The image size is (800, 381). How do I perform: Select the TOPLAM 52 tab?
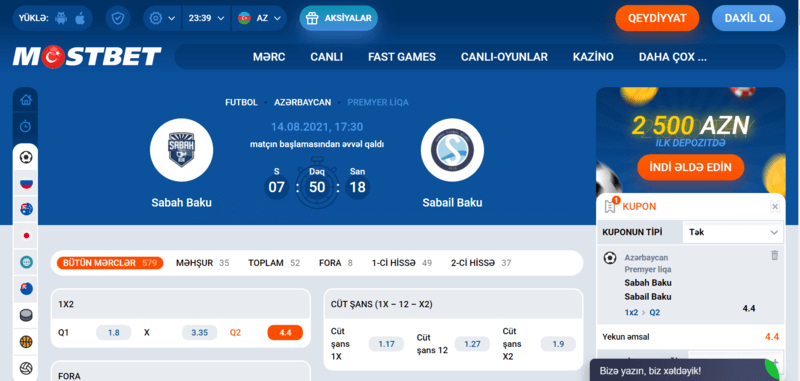coord(274,263)
